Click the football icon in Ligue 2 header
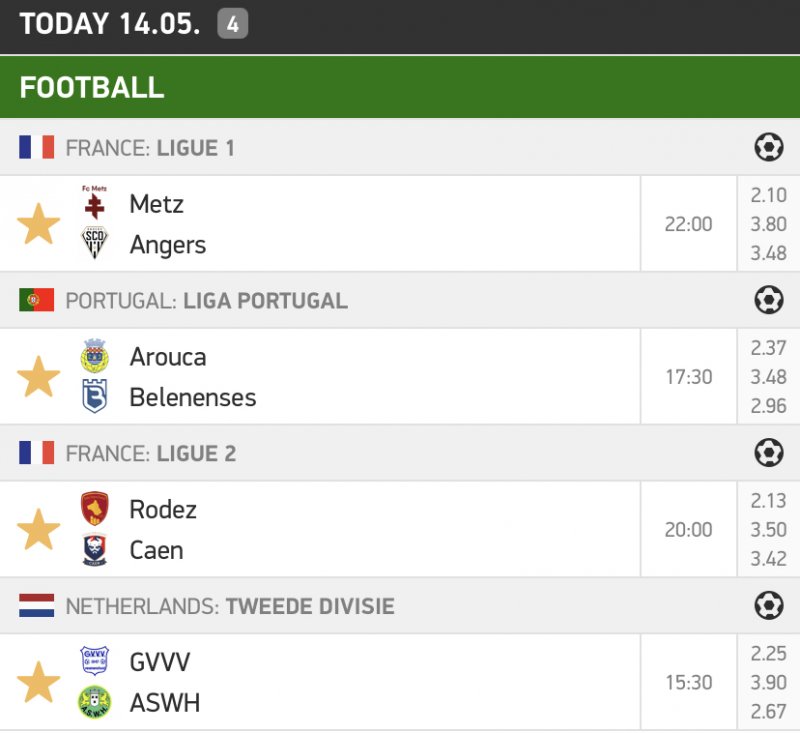Screen dimensions: 800x733 (x=768, y=453)
